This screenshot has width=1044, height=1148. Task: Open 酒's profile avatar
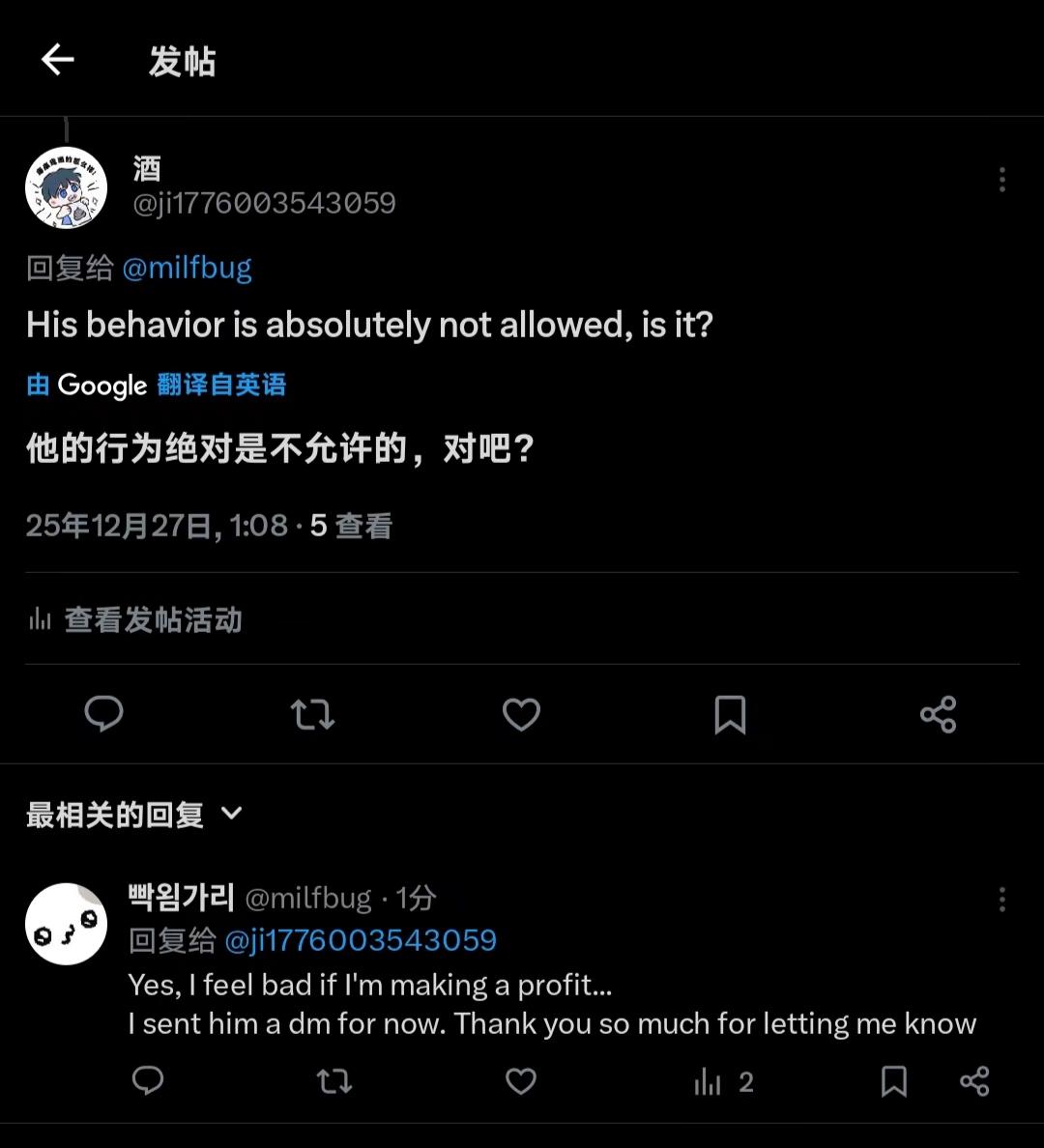tap(66, 187)
